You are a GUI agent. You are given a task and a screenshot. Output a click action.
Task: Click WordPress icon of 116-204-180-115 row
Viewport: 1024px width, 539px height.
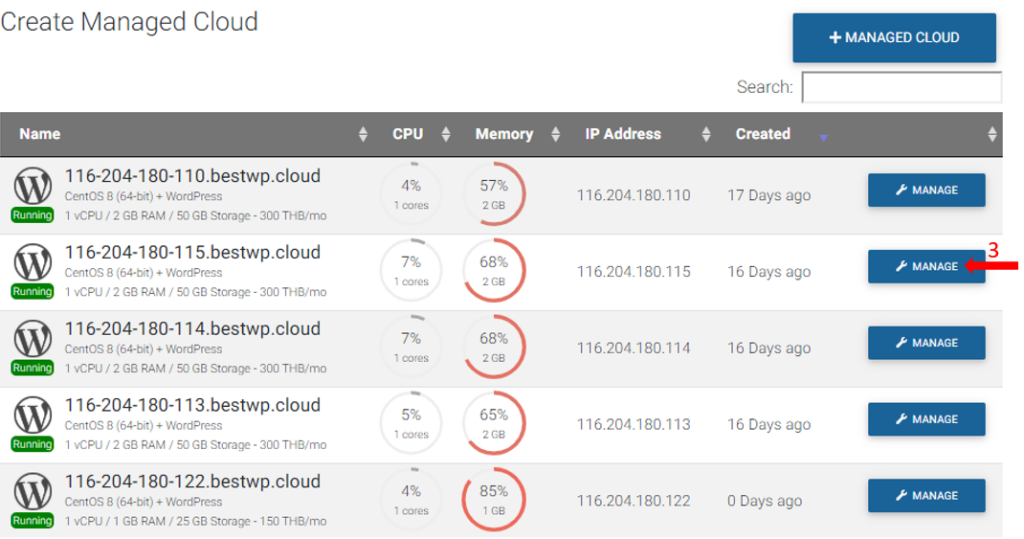[x=33, y=262]
